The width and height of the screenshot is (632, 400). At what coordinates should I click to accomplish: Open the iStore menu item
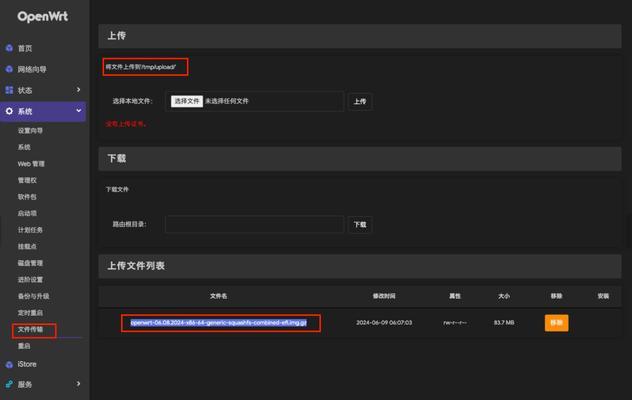[x=27, y=364]
